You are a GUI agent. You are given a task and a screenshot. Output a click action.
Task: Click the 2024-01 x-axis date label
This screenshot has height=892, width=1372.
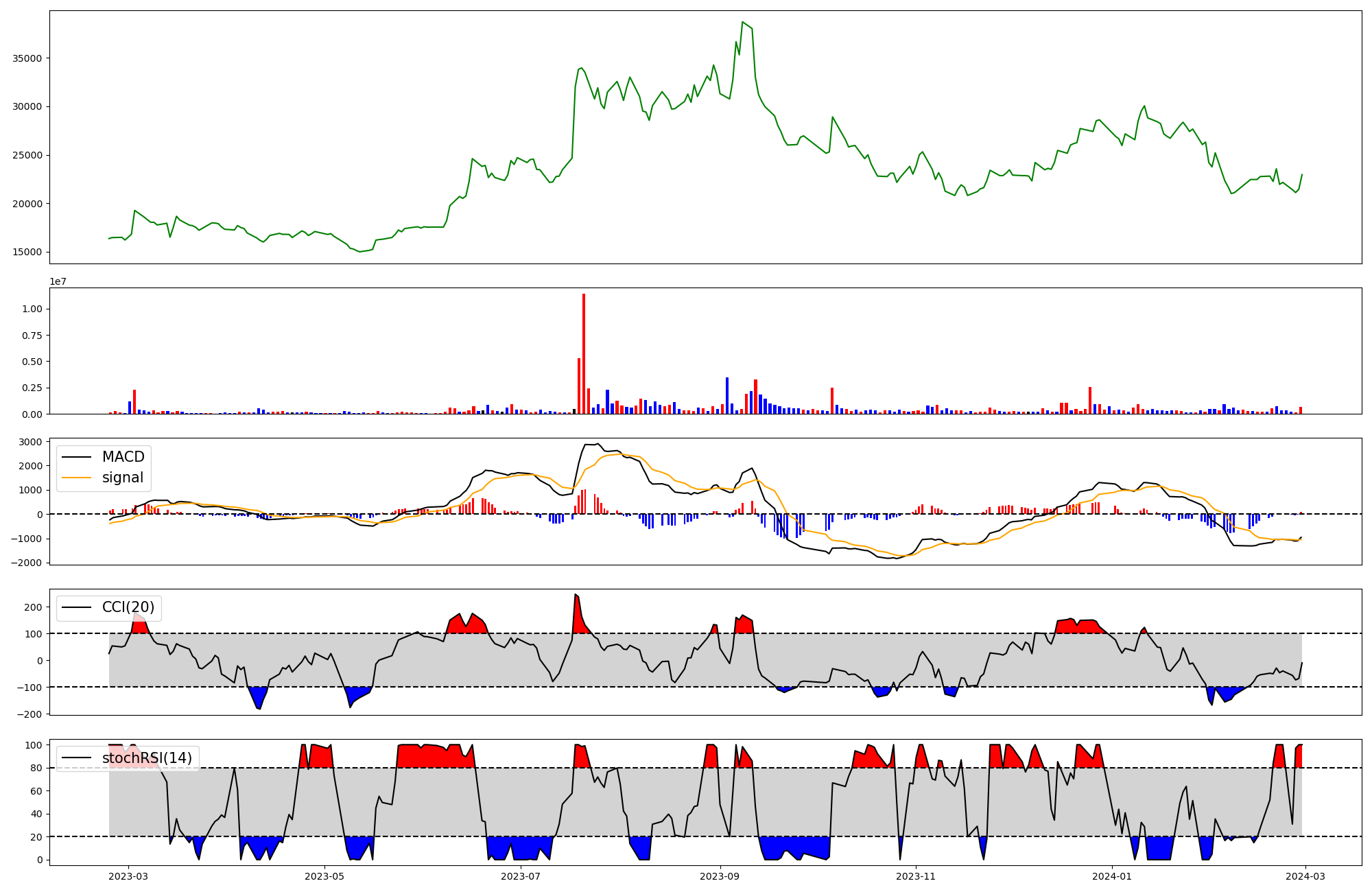tap(1111, 876)
